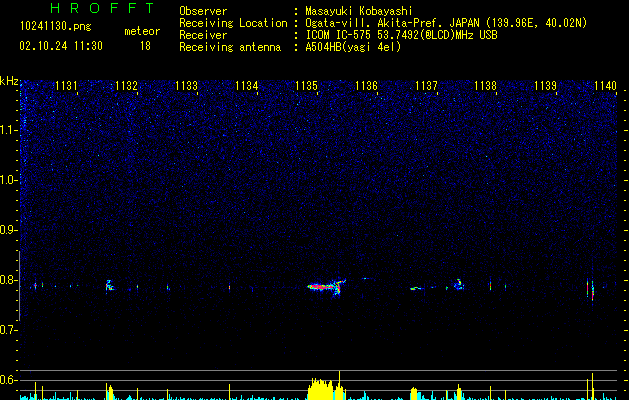Click the 1.1 frequency axis label
The height and width of the screenshot is (400, 629).
[x=9, y=130]
